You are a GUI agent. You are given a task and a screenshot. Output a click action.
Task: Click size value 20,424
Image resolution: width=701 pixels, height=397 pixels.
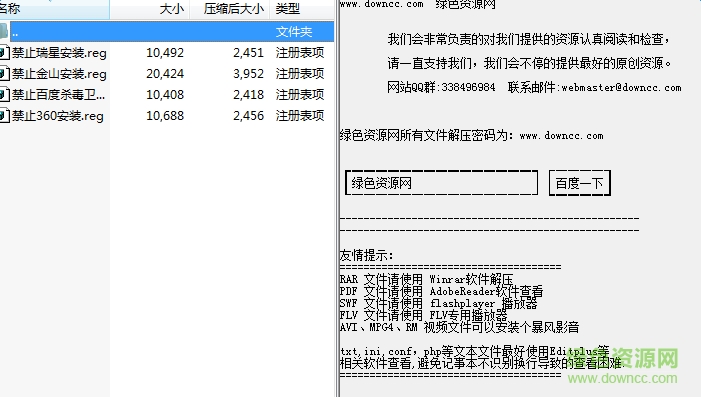point(165,74)
